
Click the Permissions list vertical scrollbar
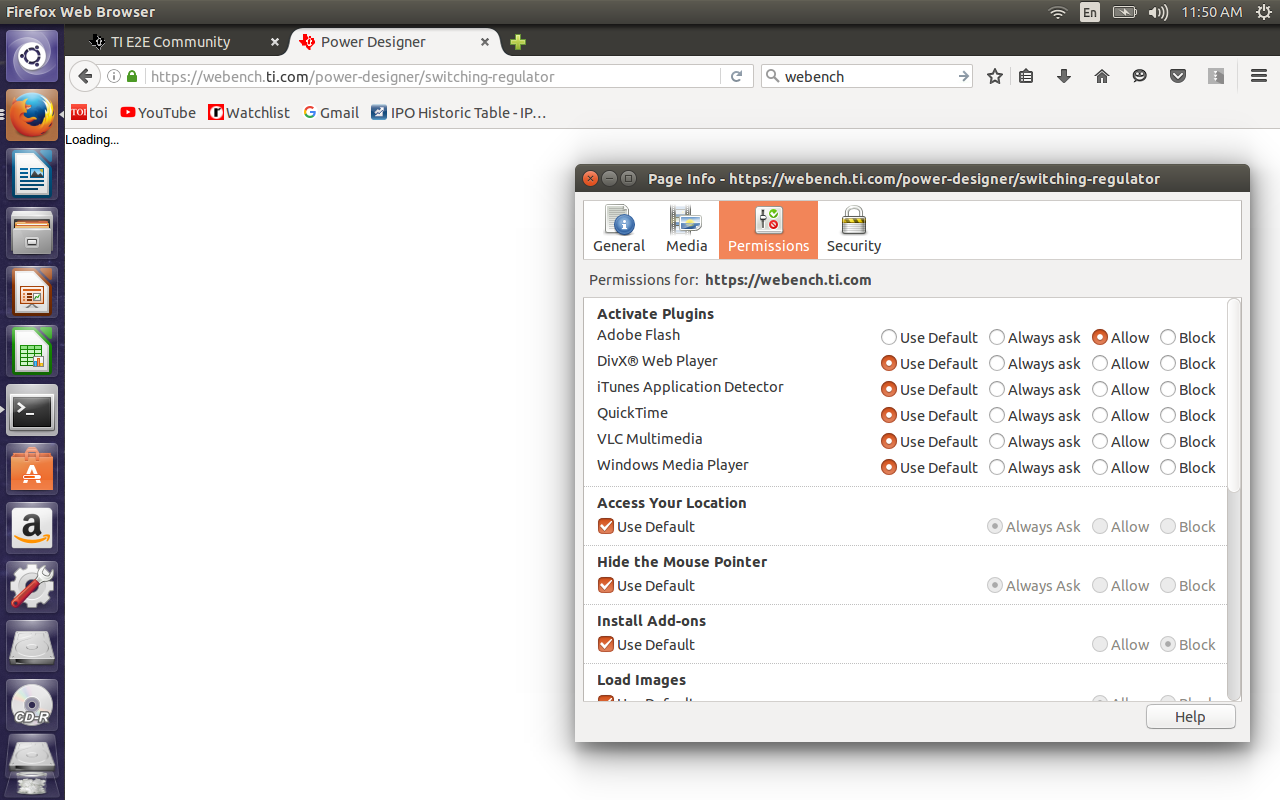1234,395
